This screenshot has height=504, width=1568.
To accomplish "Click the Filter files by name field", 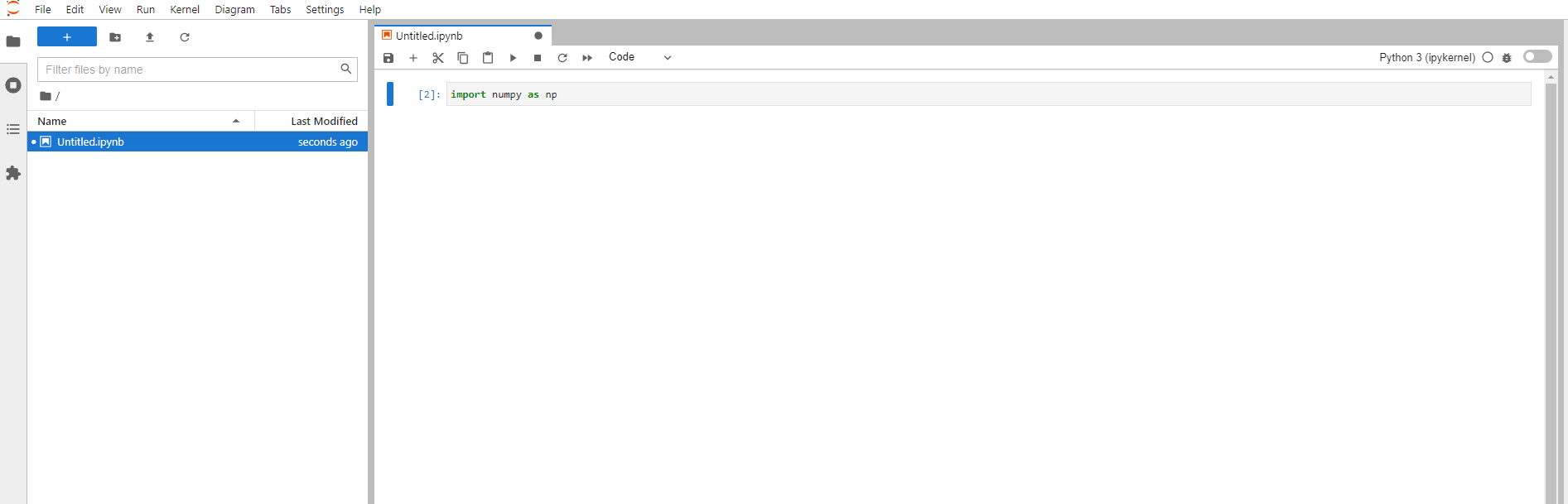I will [x=191, y=70].
